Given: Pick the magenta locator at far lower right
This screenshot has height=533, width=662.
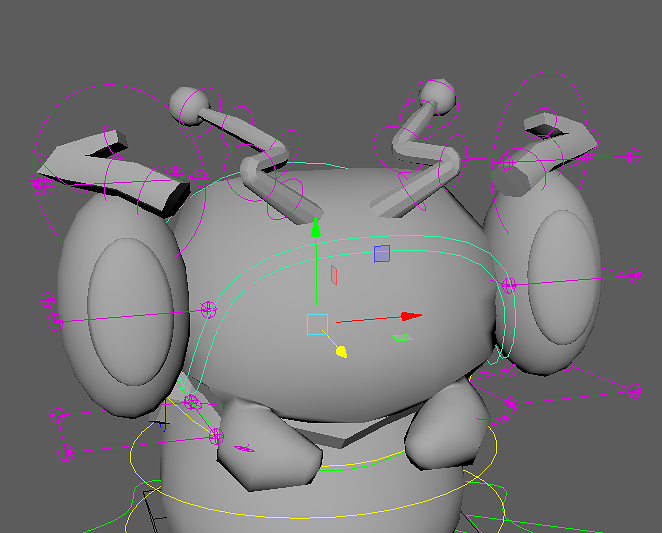Looking at the screenshot, I should [x=635, y=391].
